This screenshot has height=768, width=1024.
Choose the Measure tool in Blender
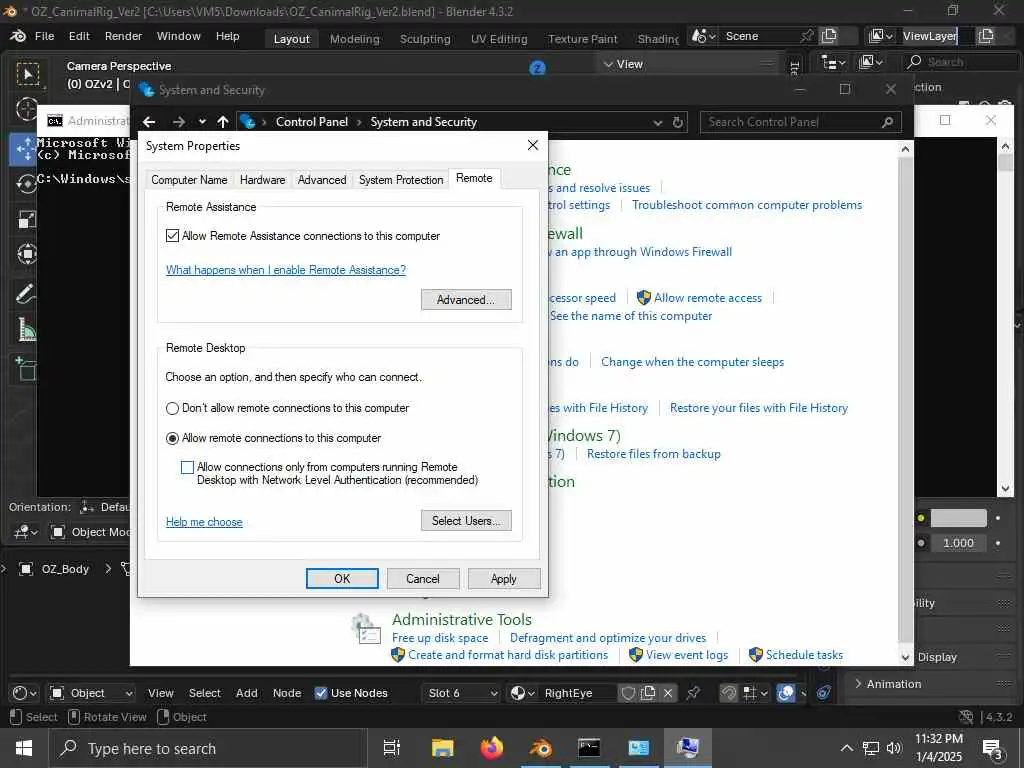pyautogui.click(x=27, y=329)
